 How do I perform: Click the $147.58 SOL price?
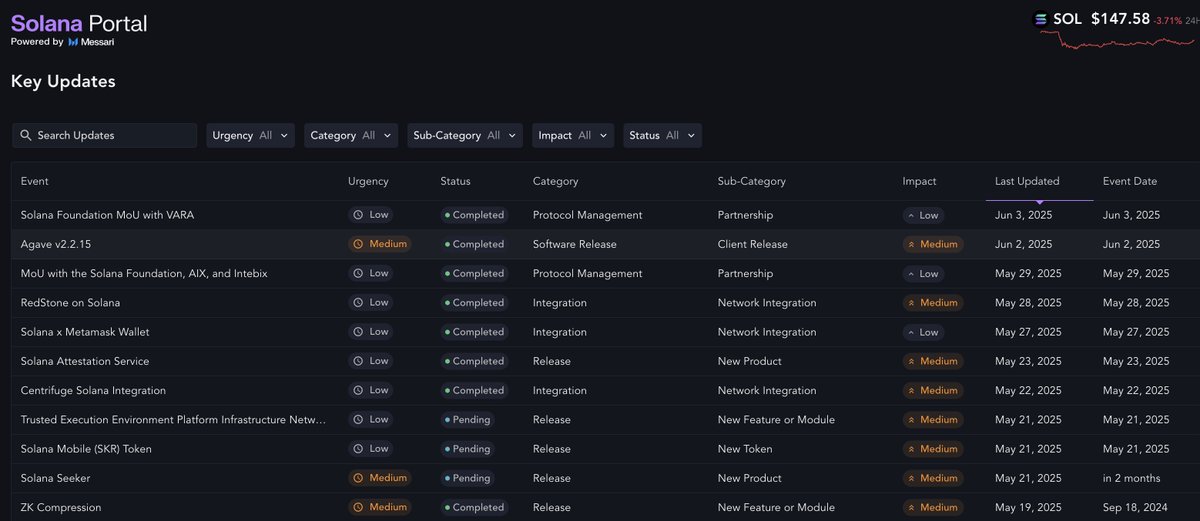pos(1121,19)
